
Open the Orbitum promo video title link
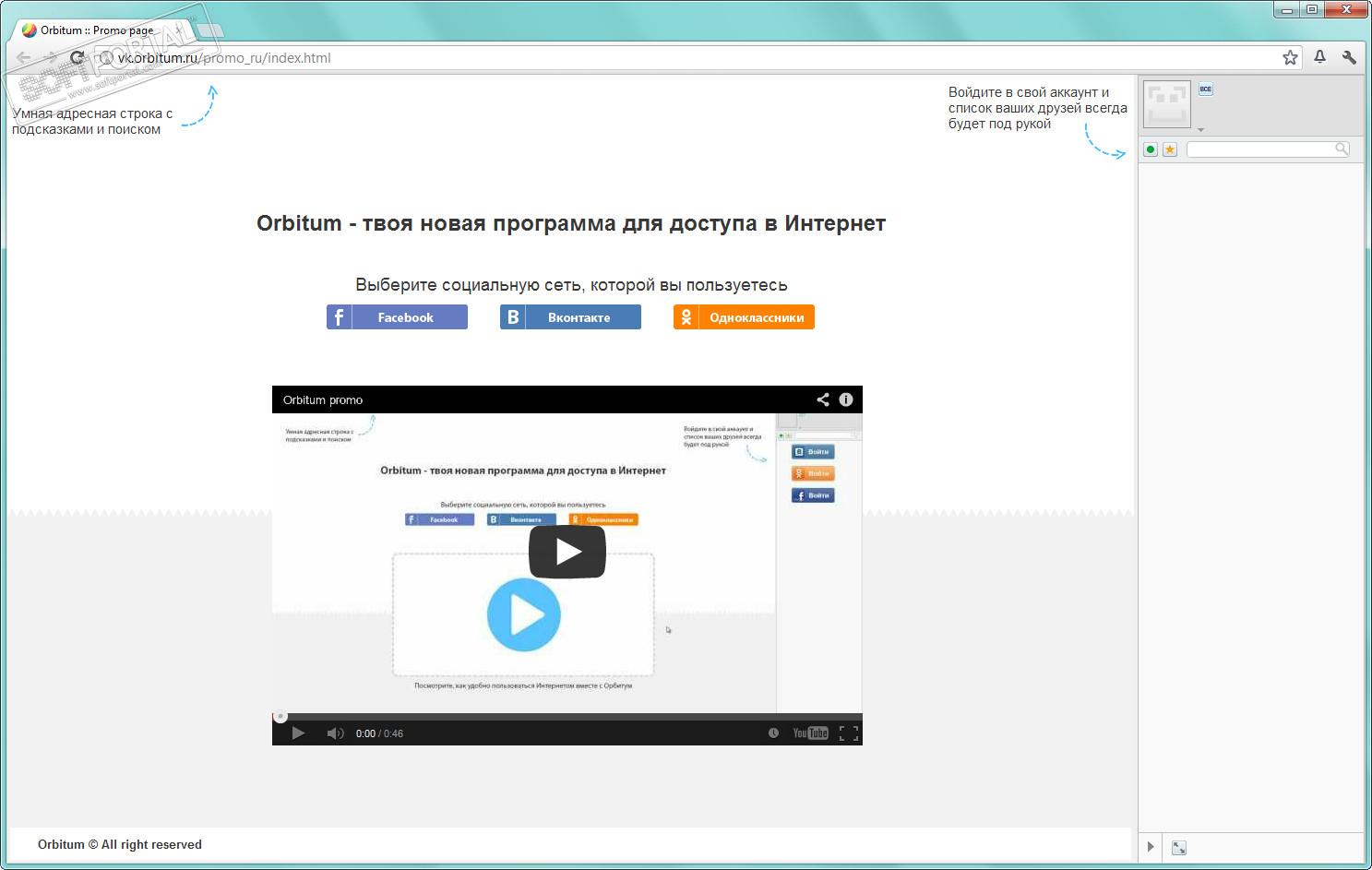point(323,399)
